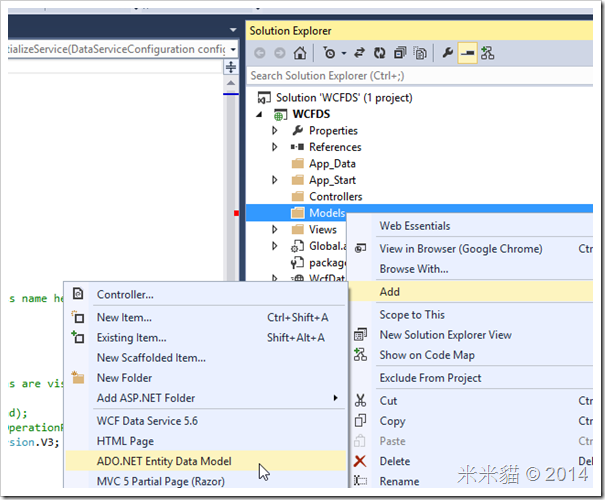Click the red X Delete icon

tap(360, 461)
